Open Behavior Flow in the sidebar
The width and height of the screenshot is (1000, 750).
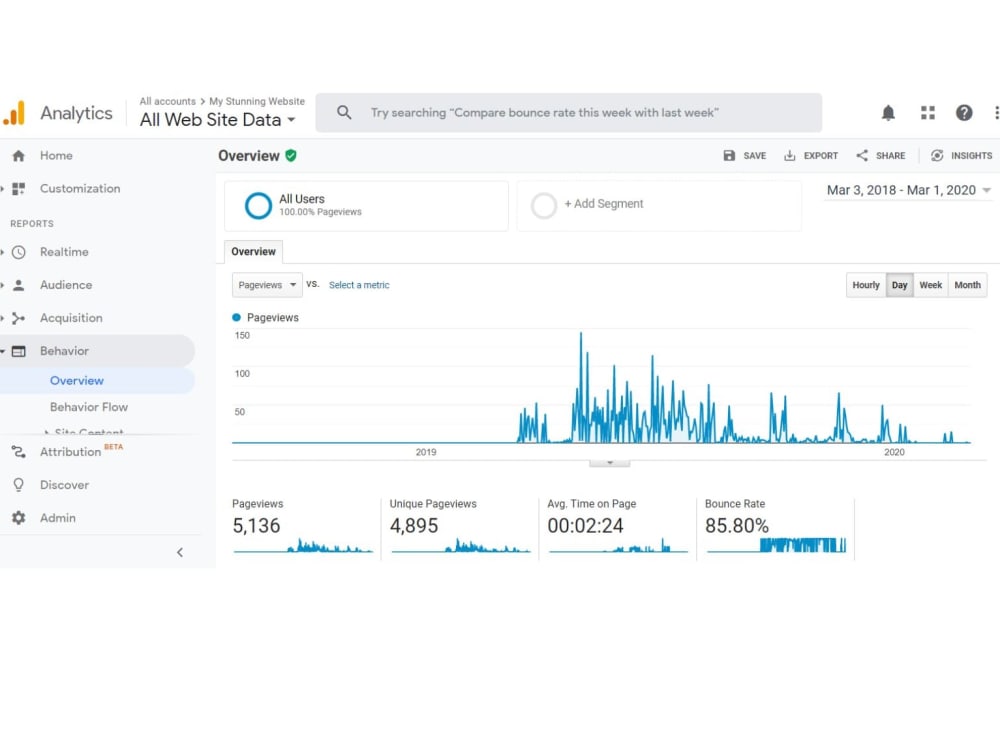pyautogui.click(x=89, y=407)
